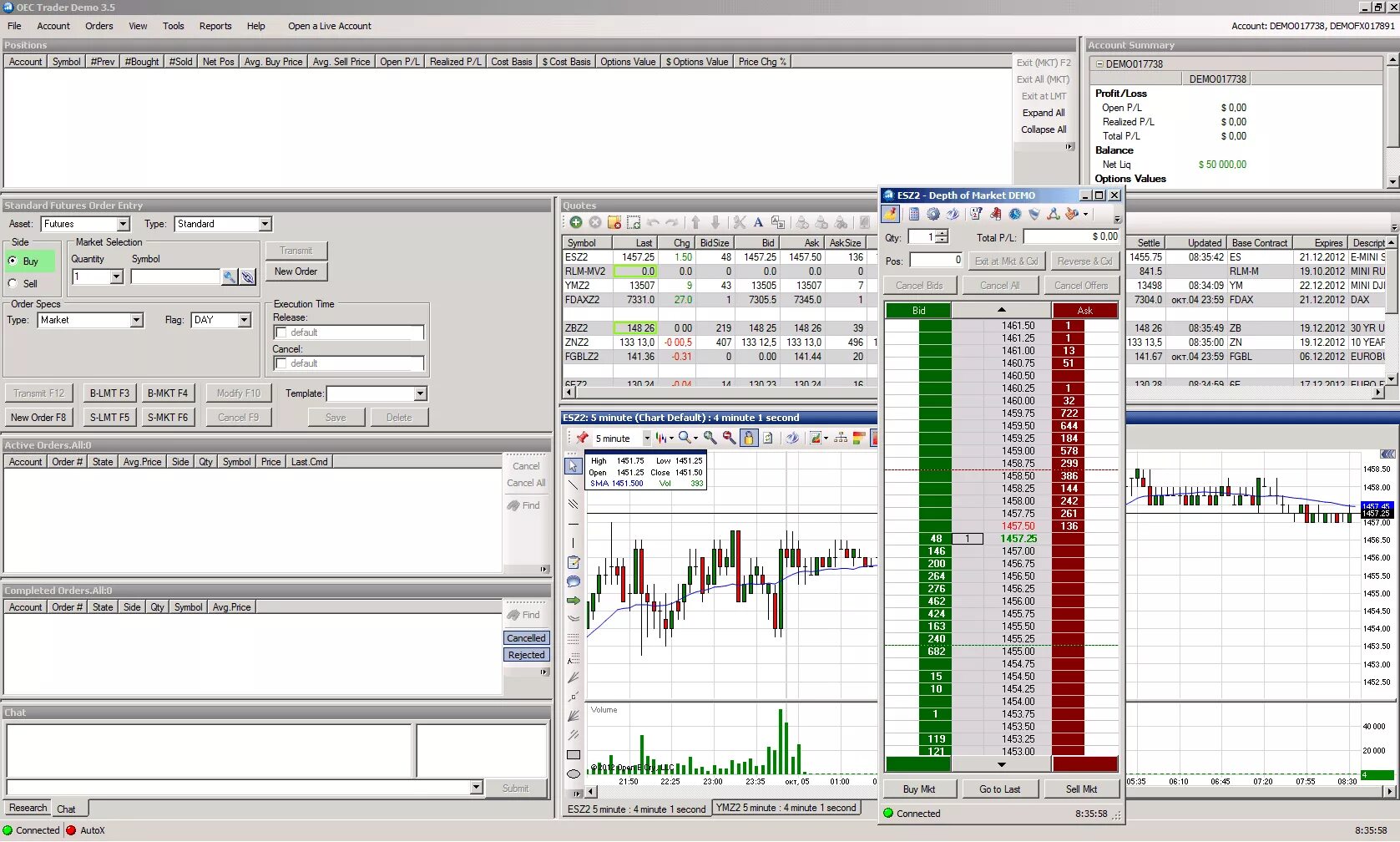Check the Release default checkbox
Screen dimensions: 1400x842
click(281, 332)
